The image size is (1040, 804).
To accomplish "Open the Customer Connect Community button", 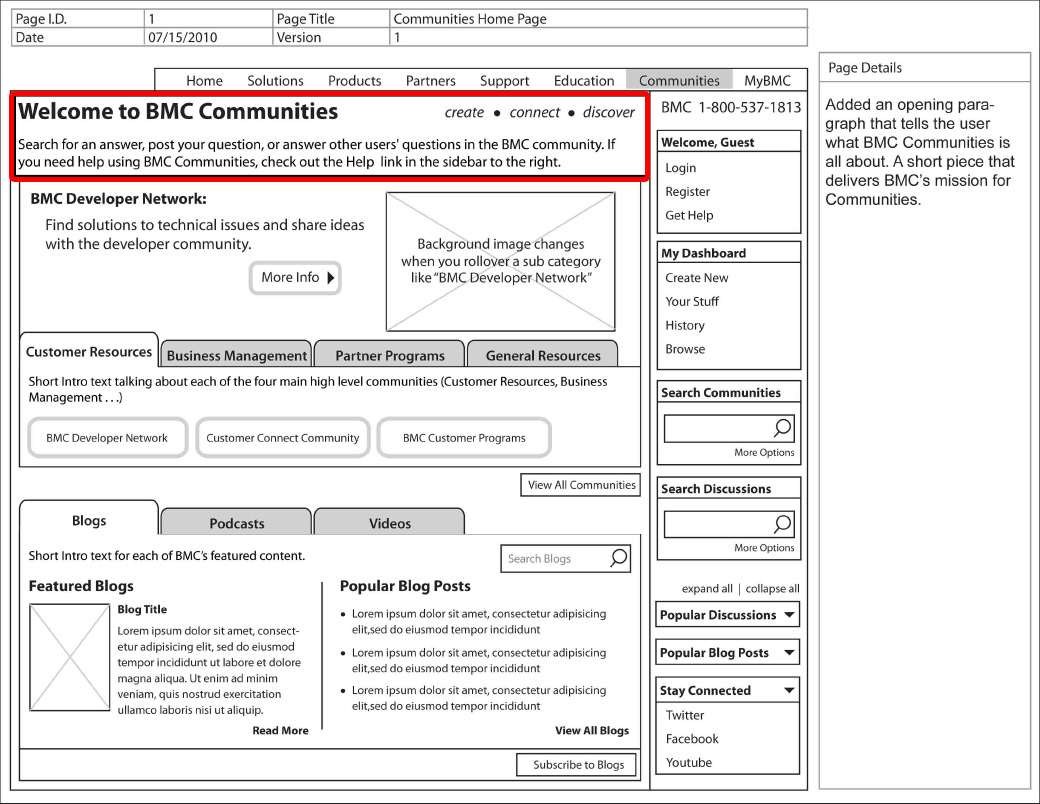I will tap(283, 438).
